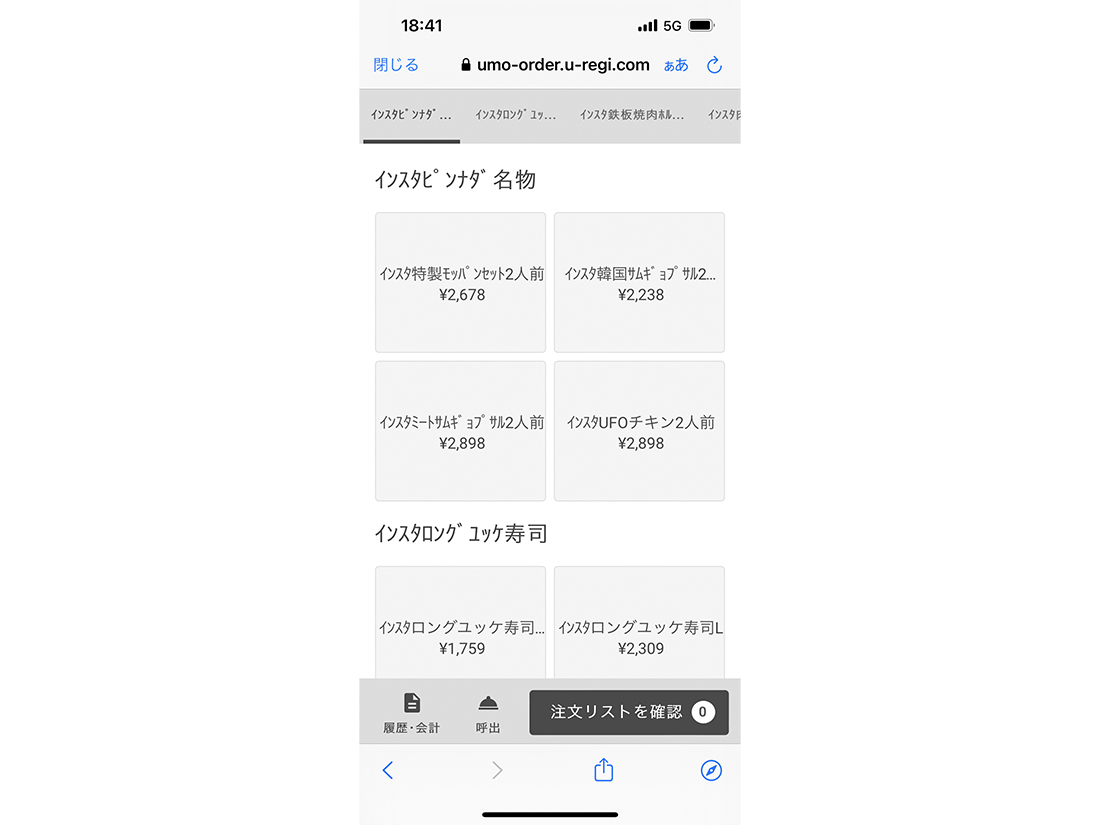Open the share sheet icon
The height and width of the screenshot is (825, 1100).
coord(603,770)
